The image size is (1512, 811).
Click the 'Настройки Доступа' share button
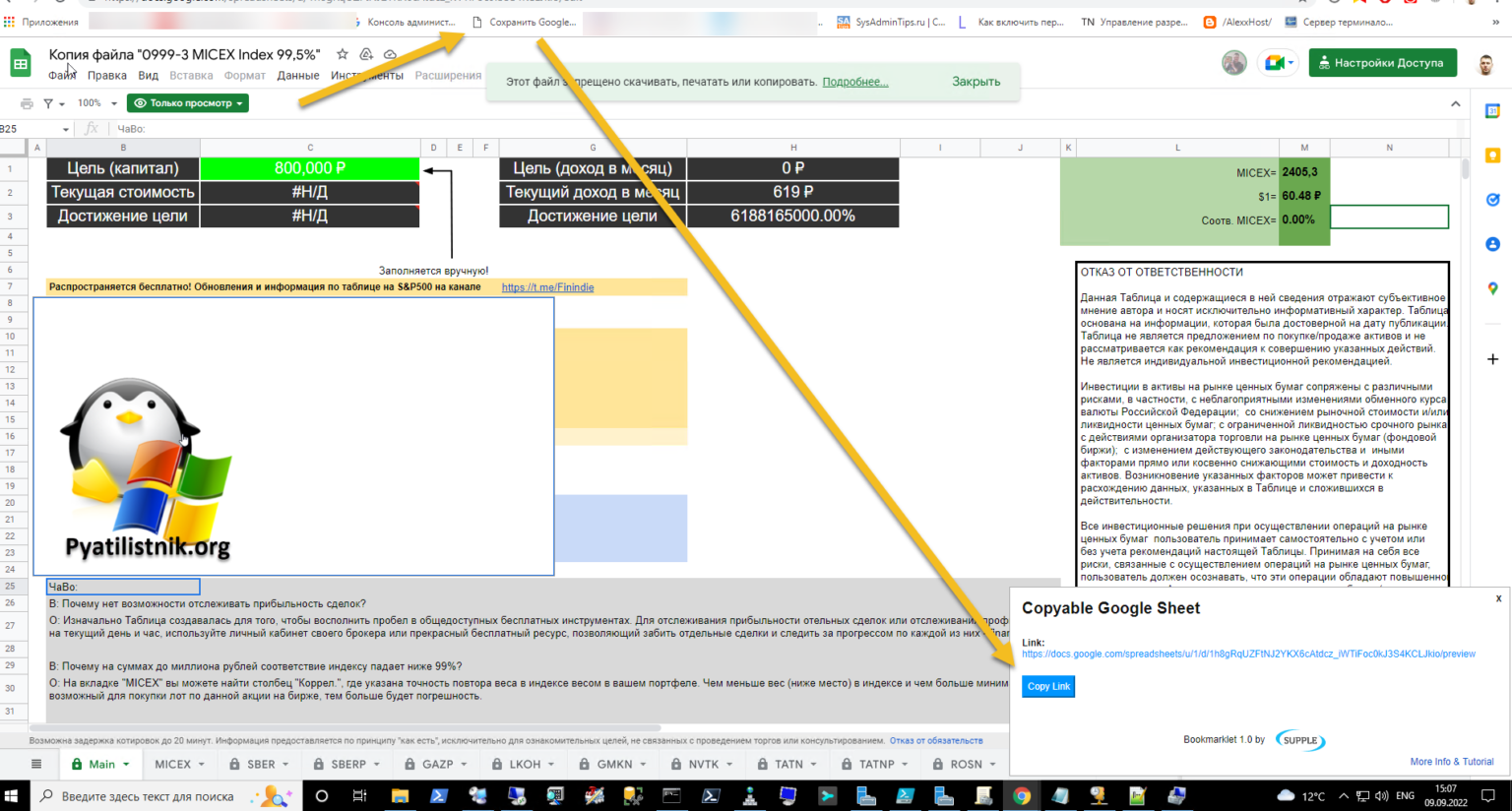[x=1382, y=63]
